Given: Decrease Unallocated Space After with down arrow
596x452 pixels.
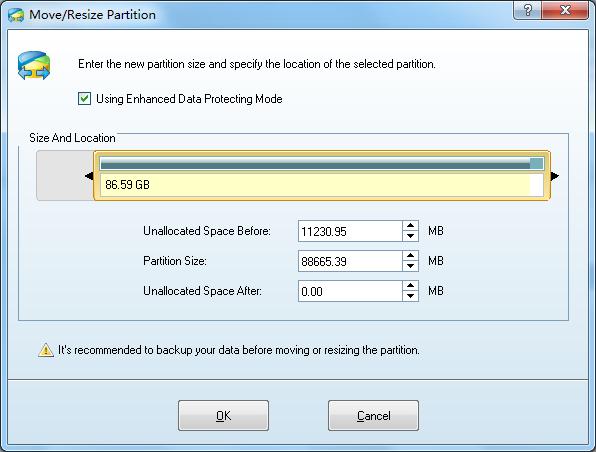Looking at the screenshot, I should point(410,296).
